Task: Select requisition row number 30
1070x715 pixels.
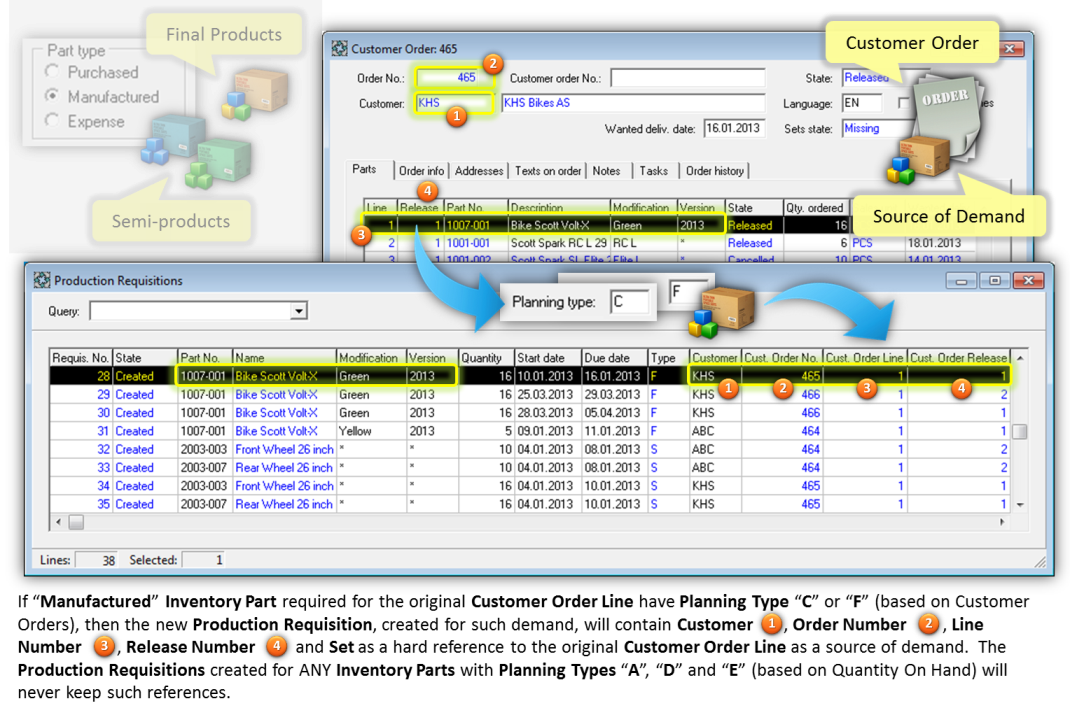Action: point(530,413)
